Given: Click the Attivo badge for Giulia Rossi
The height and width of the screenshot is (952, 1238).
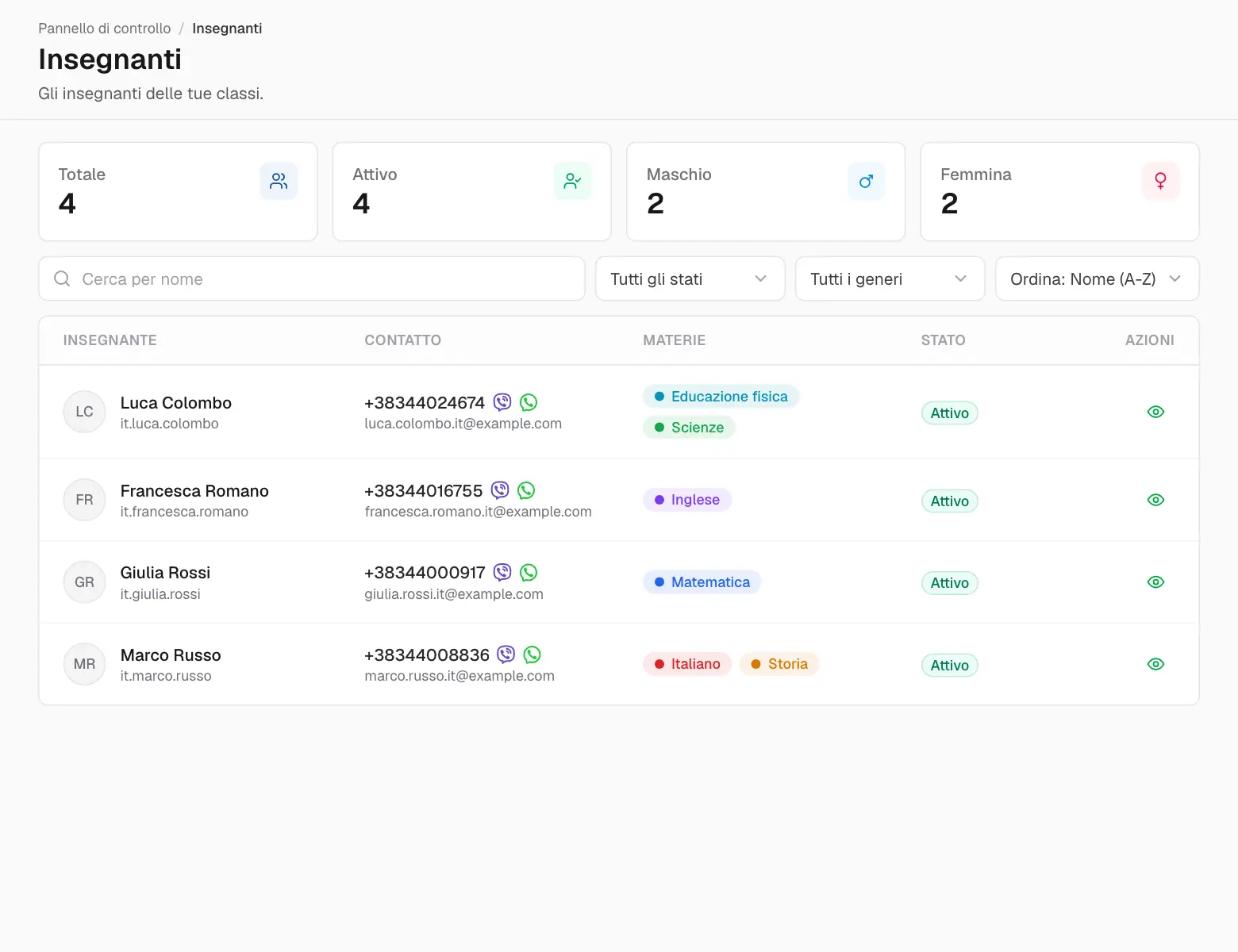Looking at the screenshot, I should click(x=949, y=583).
